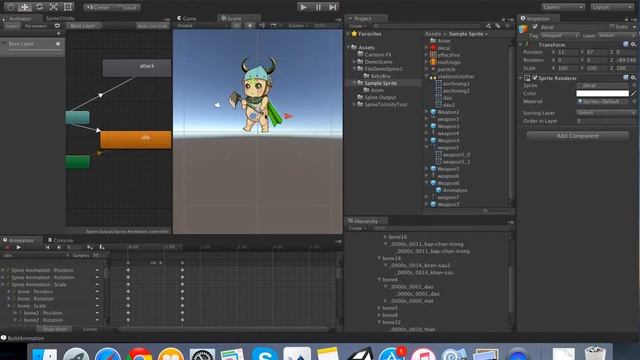Open Google Chrome in the Dock
The image size is (640, 360).
[139, 353]
